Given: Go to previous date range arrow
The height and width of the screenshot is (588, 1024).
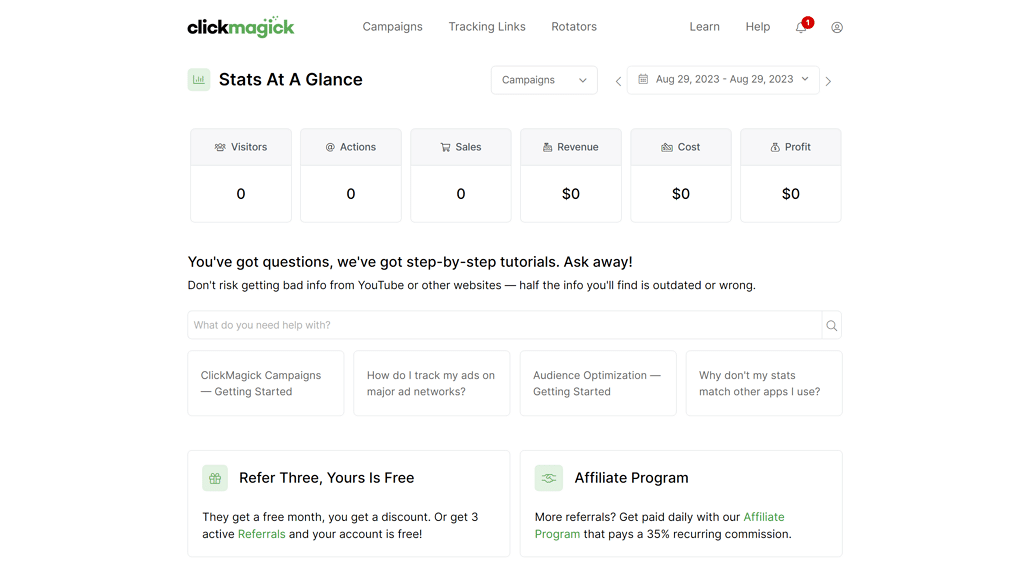Looking at the screenshot, I should point(618,81).
